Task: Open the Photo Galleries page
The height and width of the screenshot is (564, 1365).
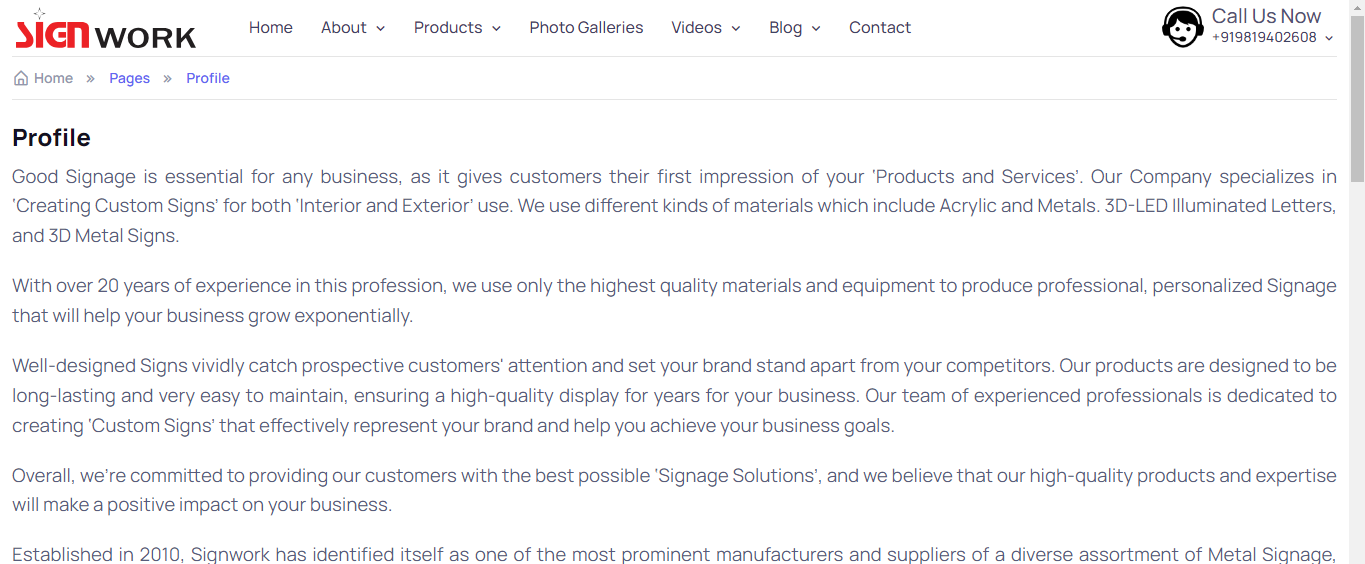Action: (x=586, y=28)
